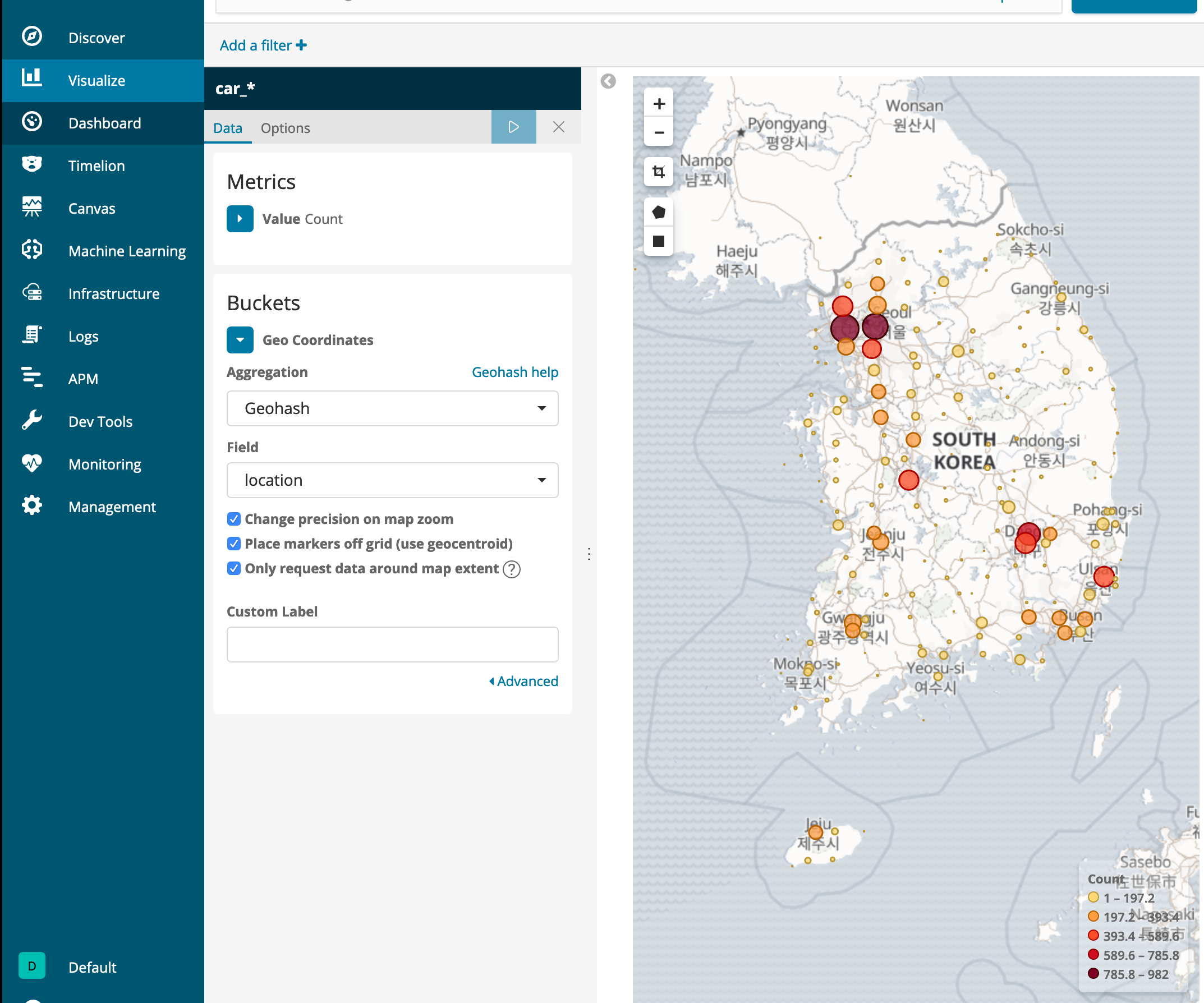The image size is (1204, 1003).
Task: Open the Geohash help link
Action: click(514, 372)
